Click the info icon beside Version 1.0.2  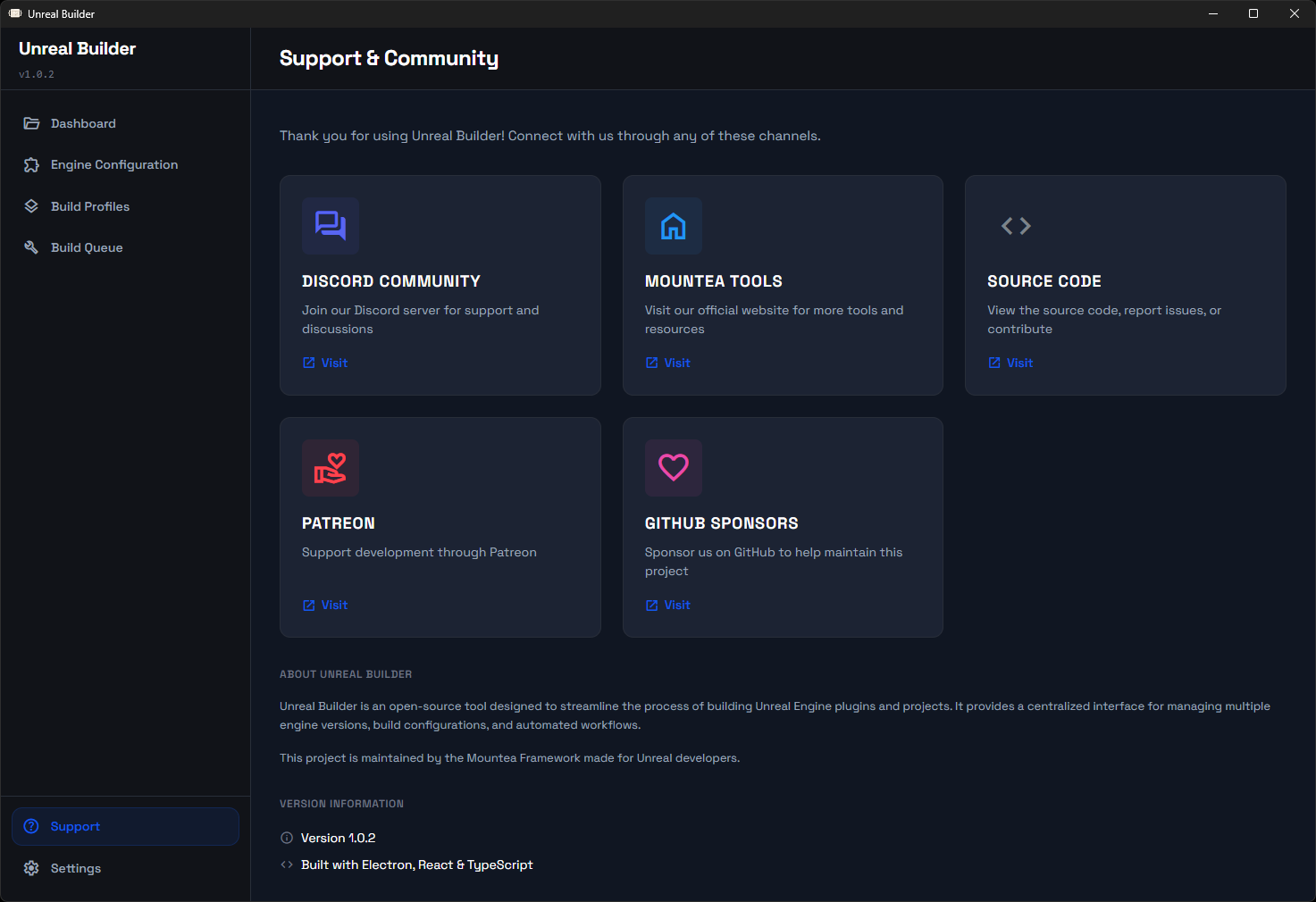click(287, 838)
